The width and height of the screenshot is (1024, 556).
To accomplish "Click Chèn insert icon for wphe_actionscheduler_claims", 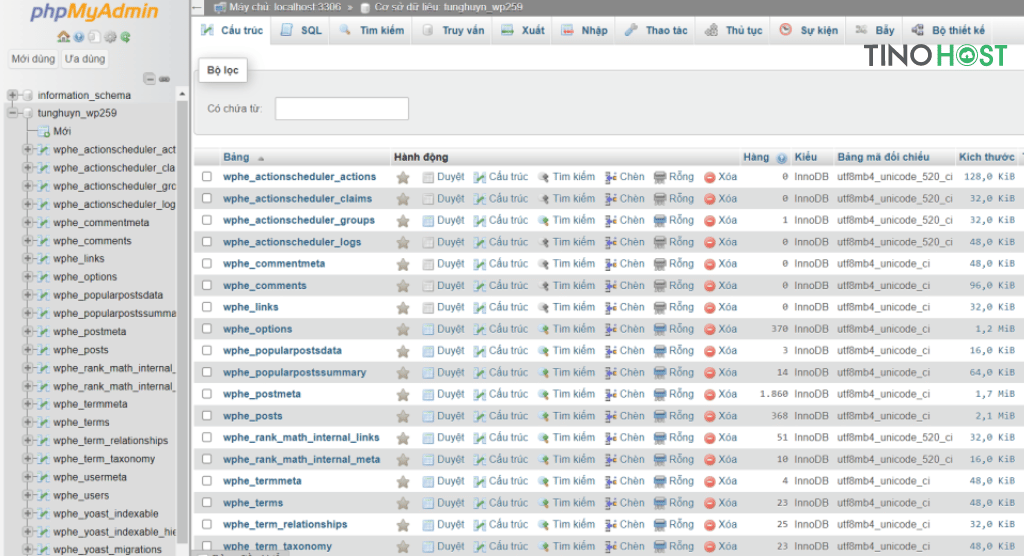I will (x=611, y=199).
